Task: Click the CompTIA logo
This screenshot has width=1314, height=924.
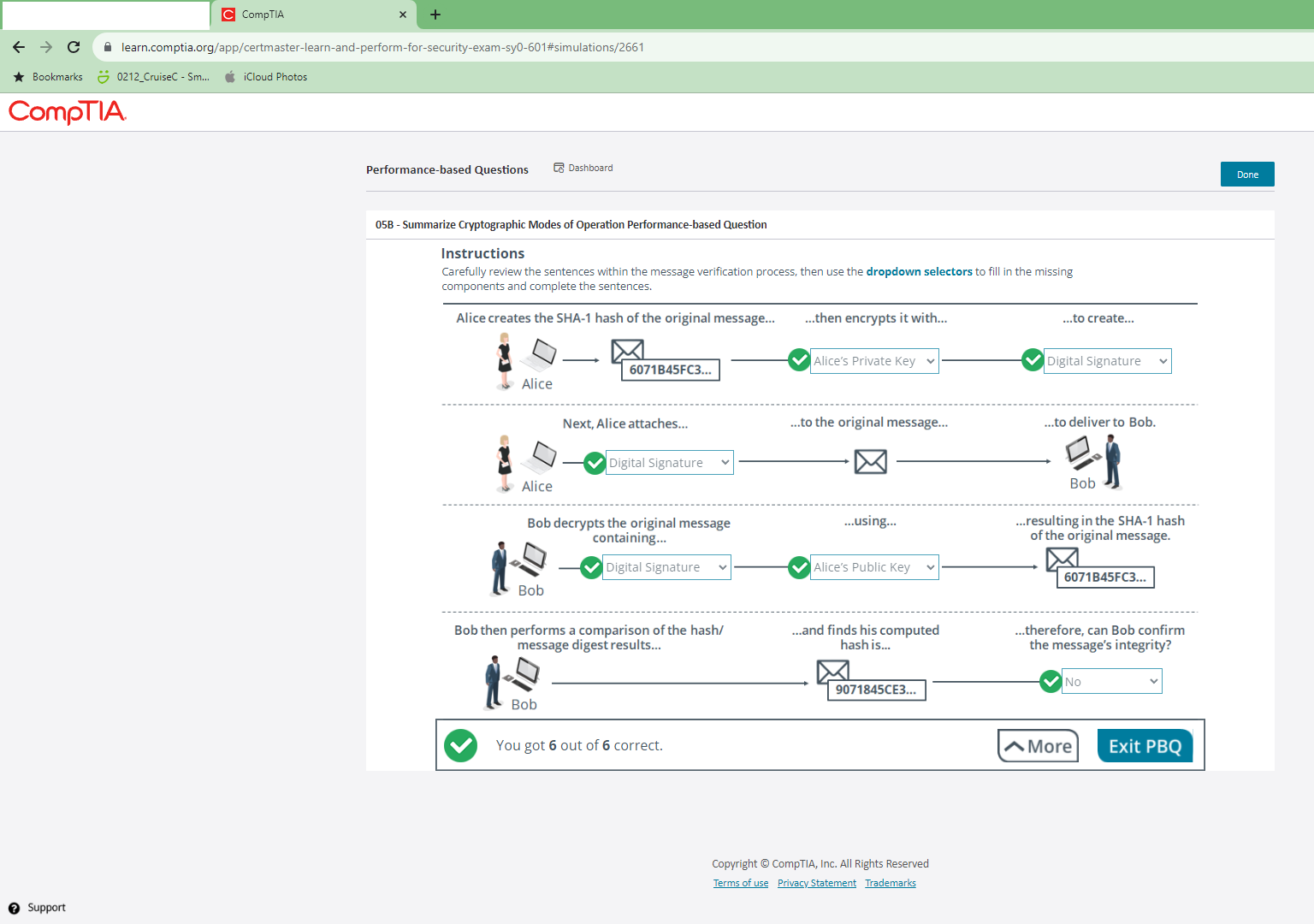Action: coord(67,112)
